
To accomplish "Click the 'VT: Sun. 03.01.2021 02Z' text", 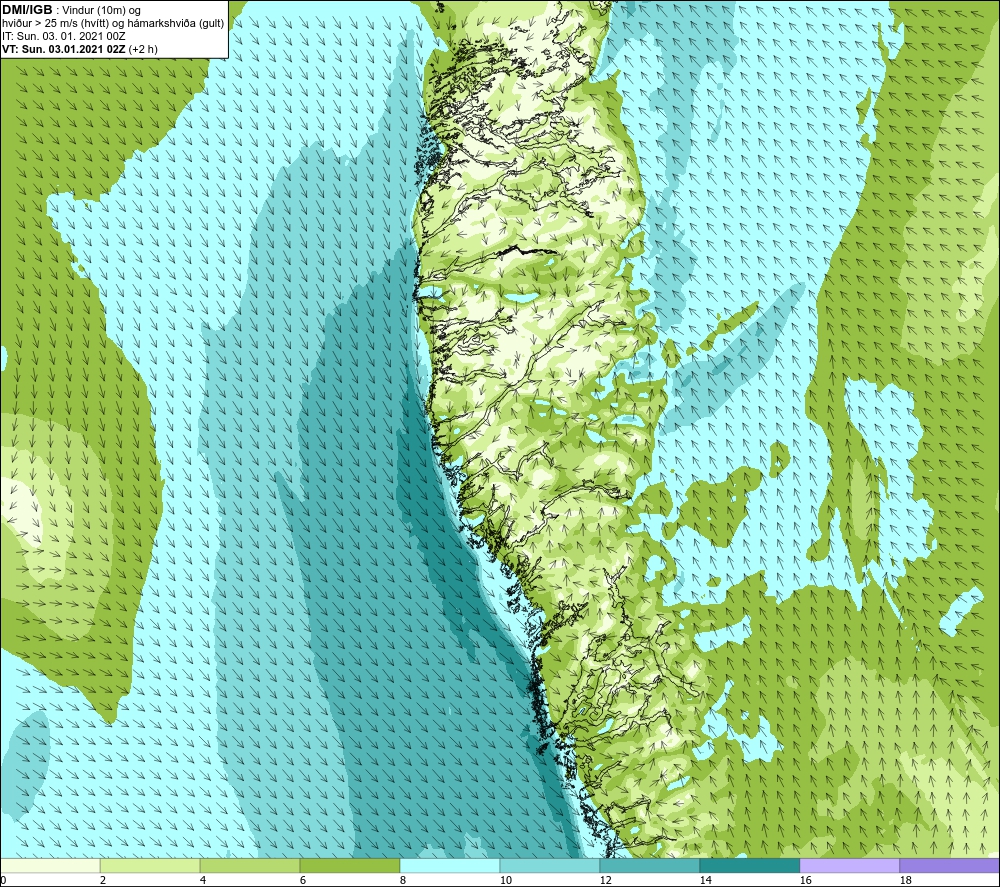I will pyautogui.click(x=64, y=49).
